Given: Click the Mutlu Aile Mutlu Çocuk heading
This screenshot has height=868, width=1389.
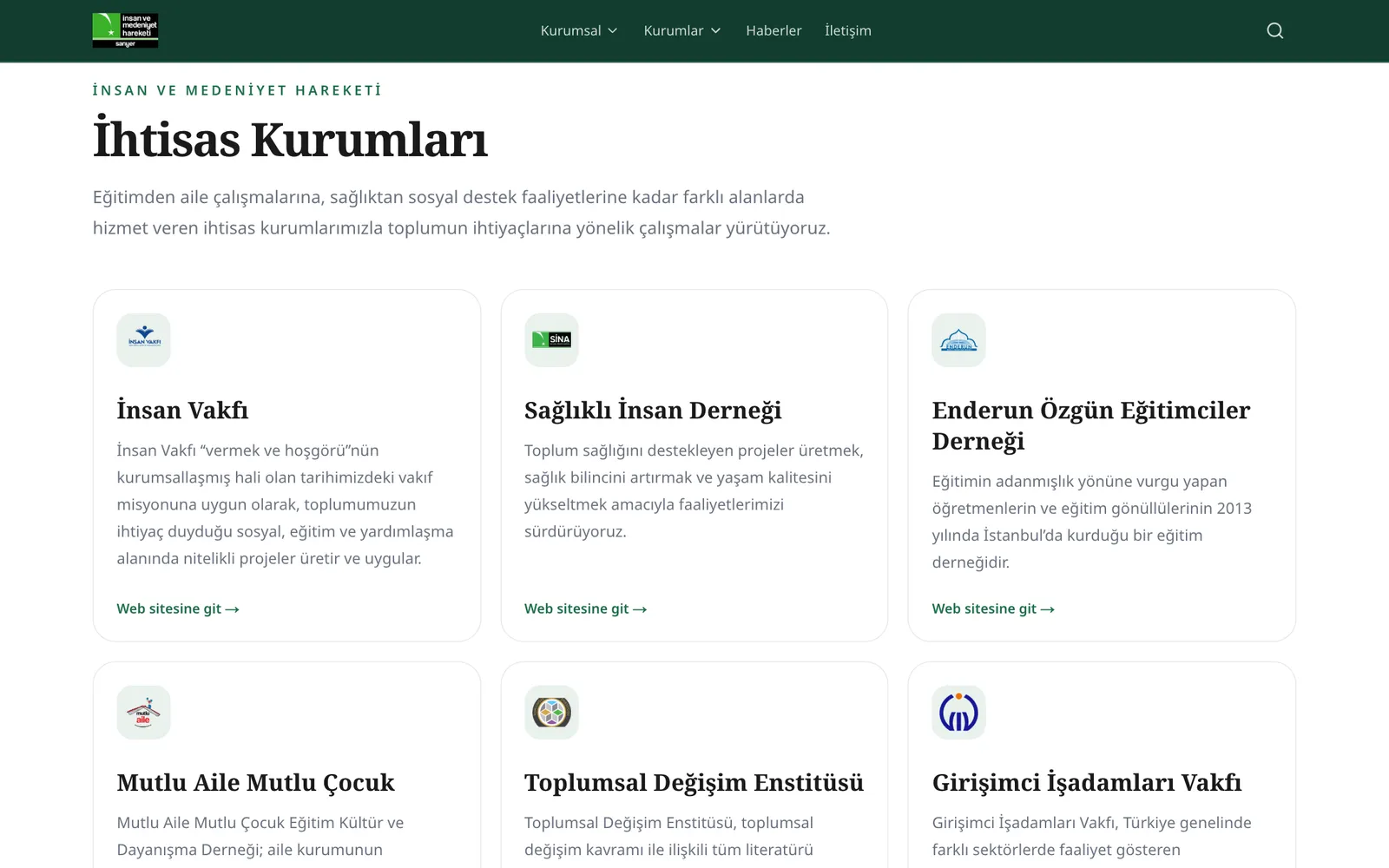Looking at the screenshot, I should point(256,782).
